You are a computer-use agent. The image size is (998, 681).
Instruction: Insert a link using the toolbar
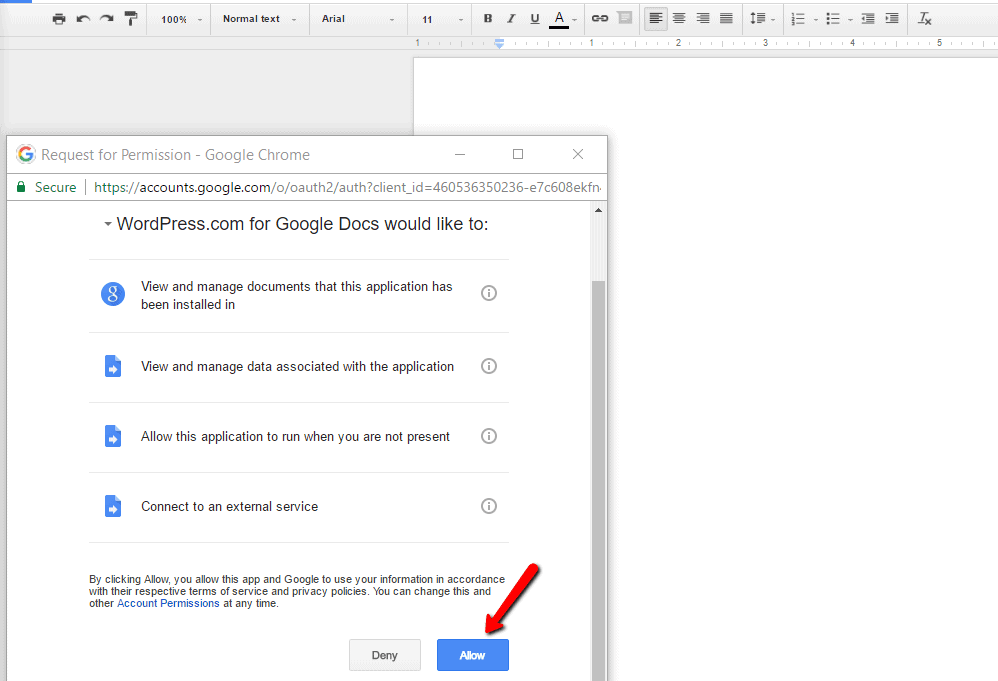[x=600, y=18]
